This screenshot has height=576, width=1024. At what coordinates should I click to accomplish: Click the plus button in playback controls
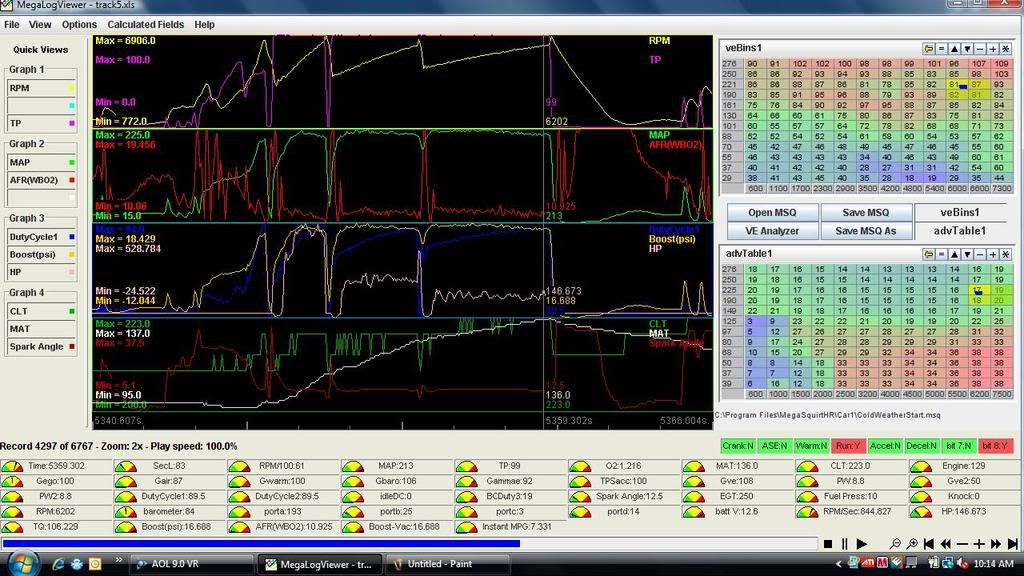point(979,543)
